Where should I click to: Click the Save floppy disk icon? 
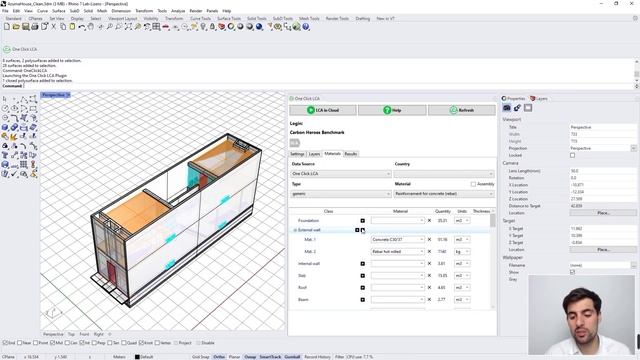(25, 27)
